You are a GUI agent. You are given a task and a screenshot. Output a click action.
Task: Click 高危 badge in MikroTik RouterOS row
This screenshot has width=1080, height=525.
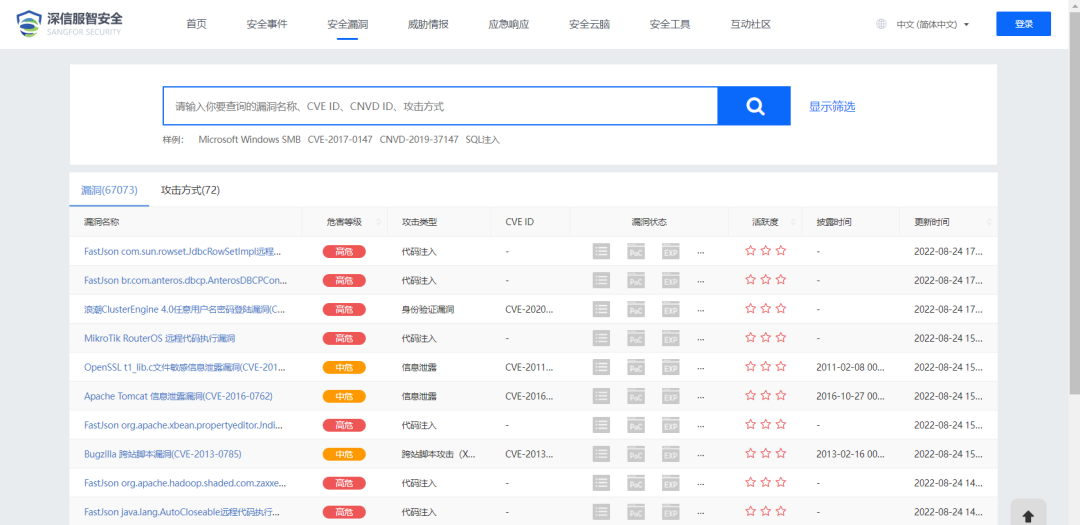pyautogui.click(x=344, y=339)
